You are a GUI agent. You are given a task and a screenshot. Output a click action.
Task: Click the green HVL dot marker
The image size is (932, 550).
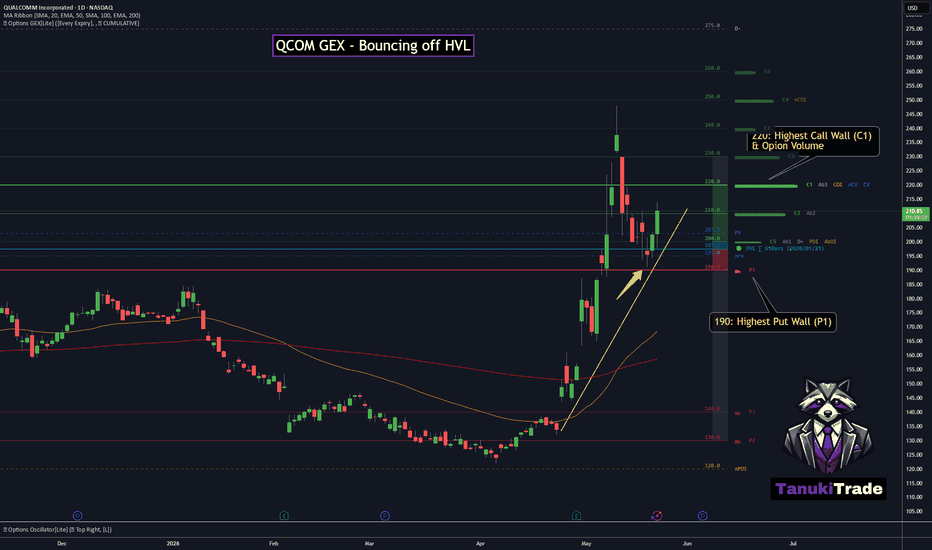tap(739, 249)
